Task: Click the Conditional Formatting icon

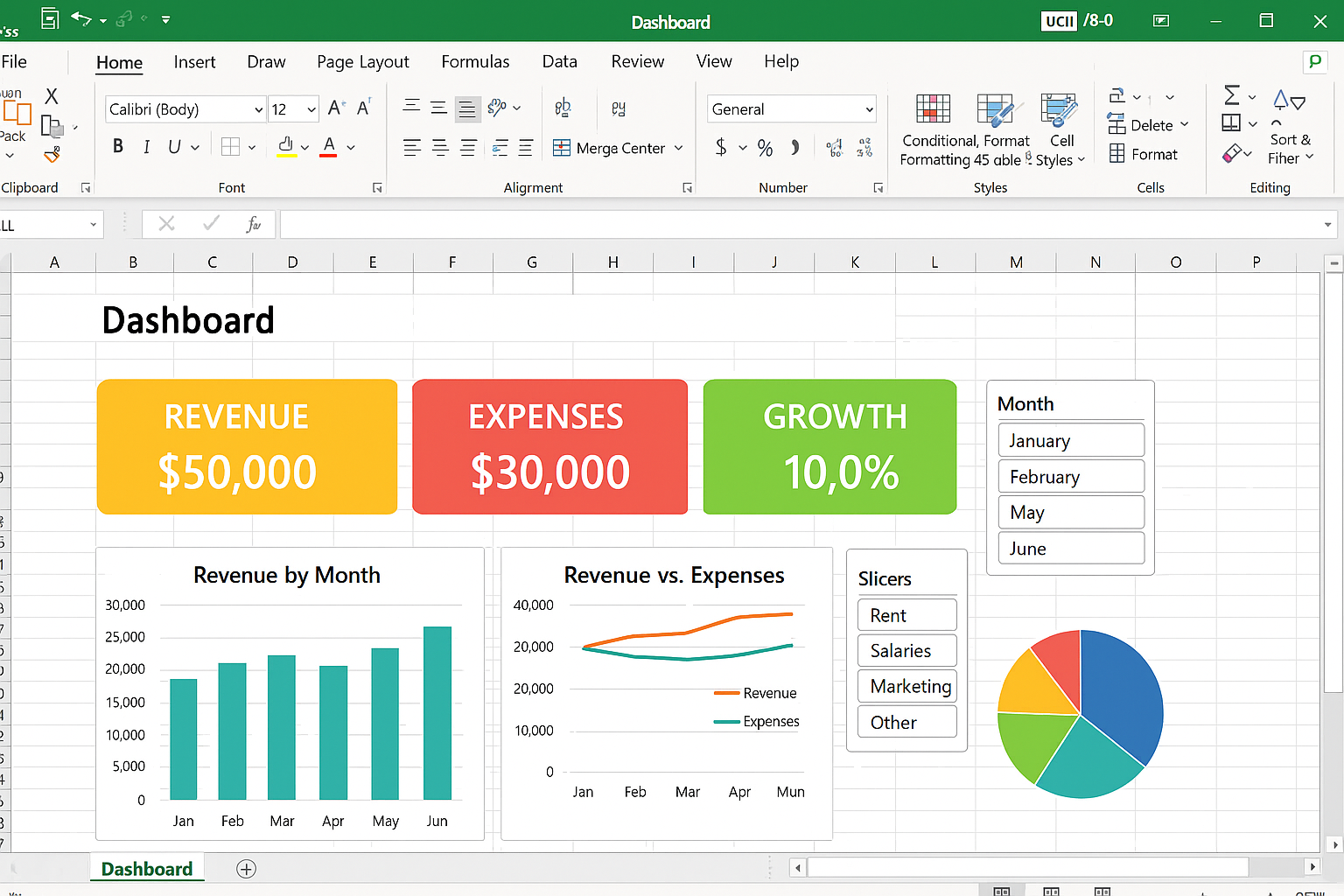Action: click(933, 109)
